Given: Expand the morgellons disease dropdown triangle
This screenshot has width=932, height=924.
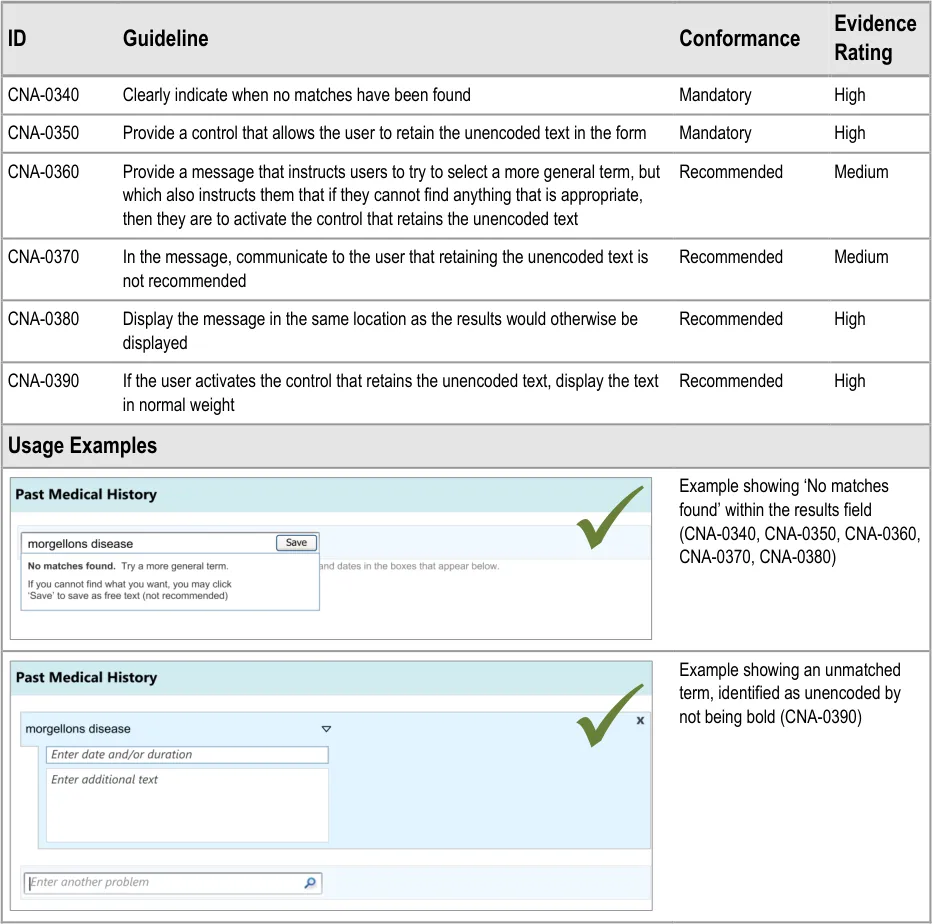Looking at the screenshot, I should (x=326, y=729).
